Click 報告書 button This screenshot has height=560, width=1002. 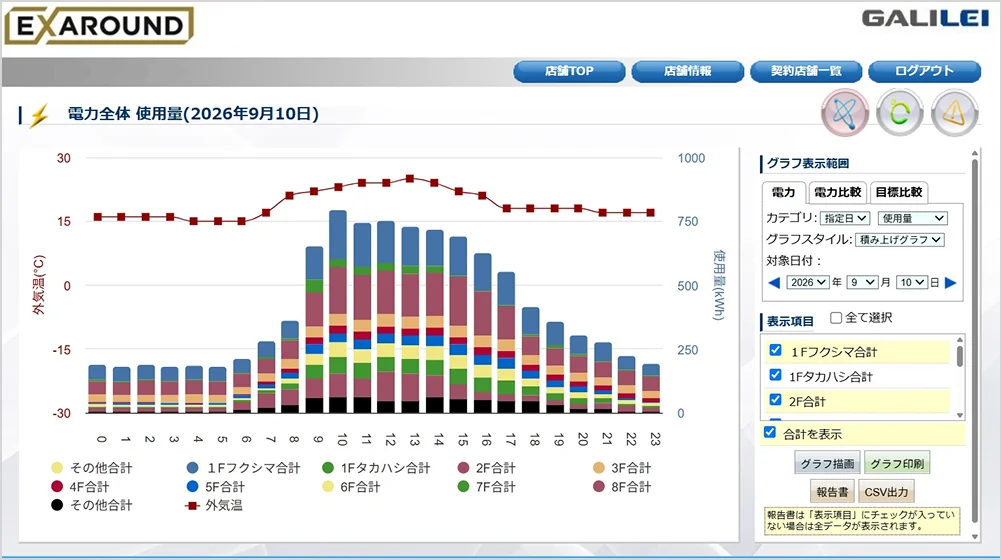[832, 492]
